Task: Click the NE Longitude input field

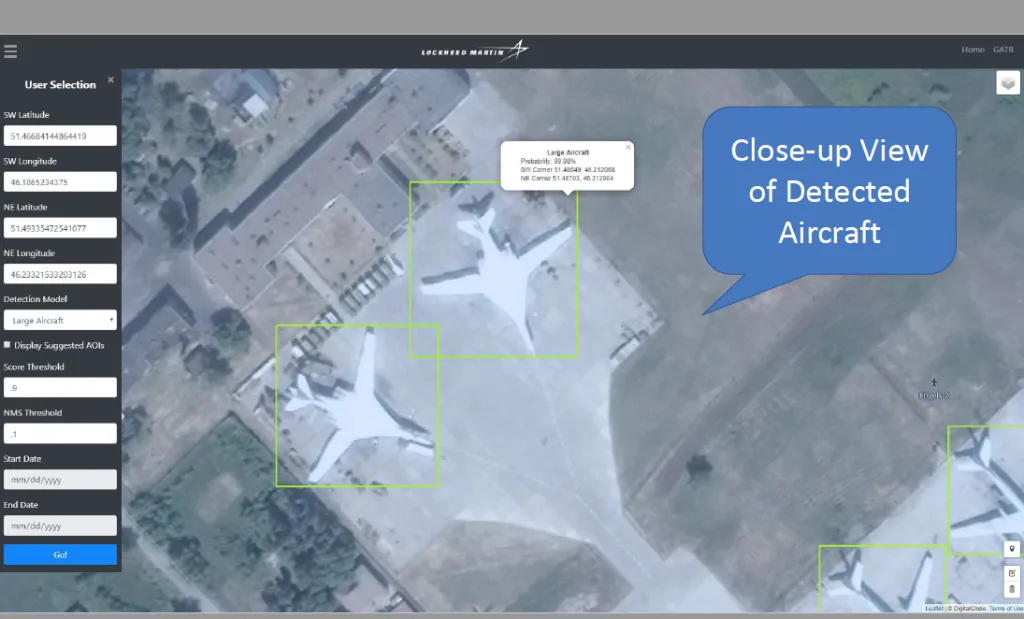Action: point(60,274)
